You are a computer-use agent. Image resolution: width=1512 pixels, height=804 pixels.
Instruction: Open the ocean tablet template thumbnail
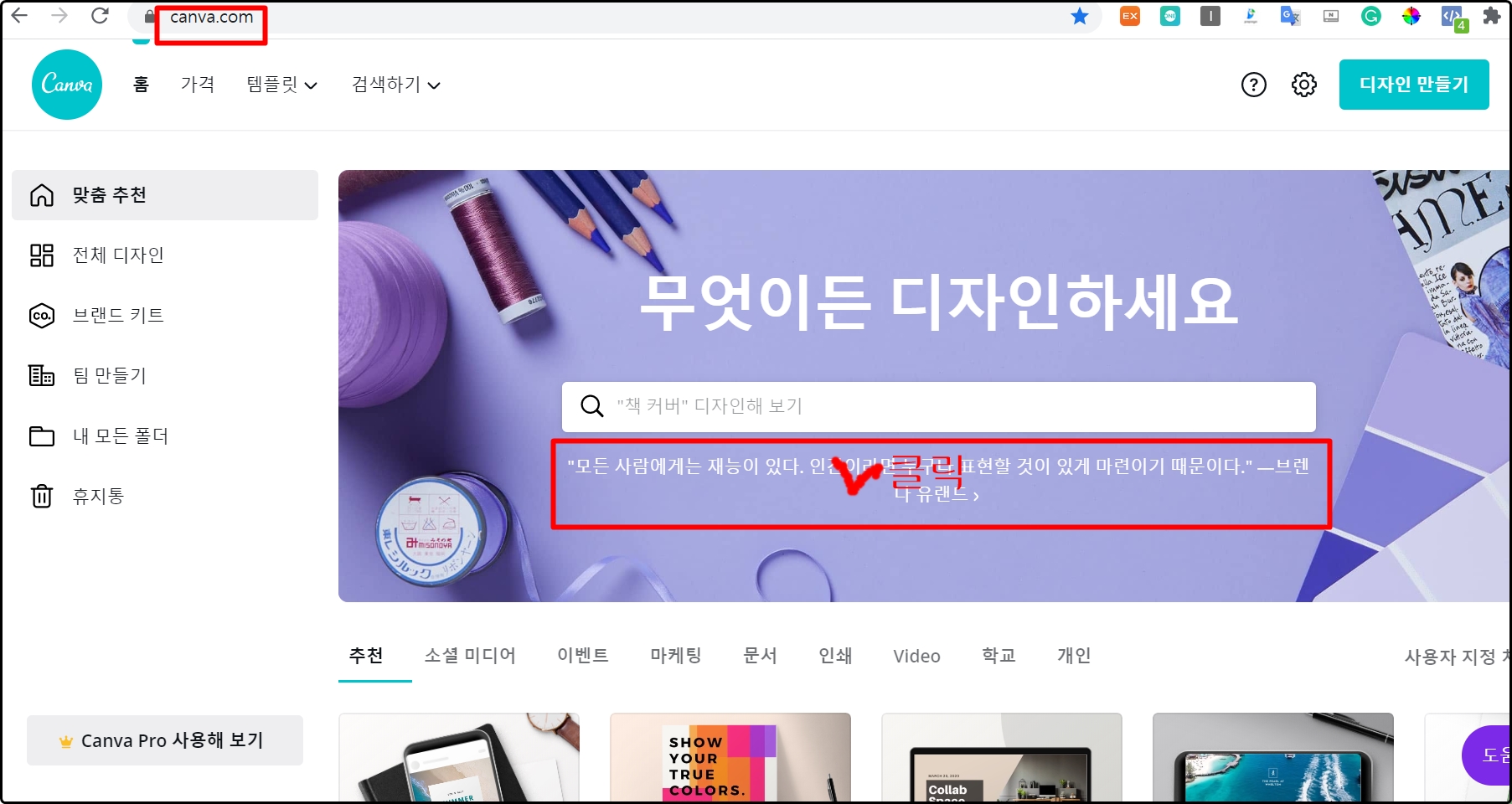(1273, 757)
